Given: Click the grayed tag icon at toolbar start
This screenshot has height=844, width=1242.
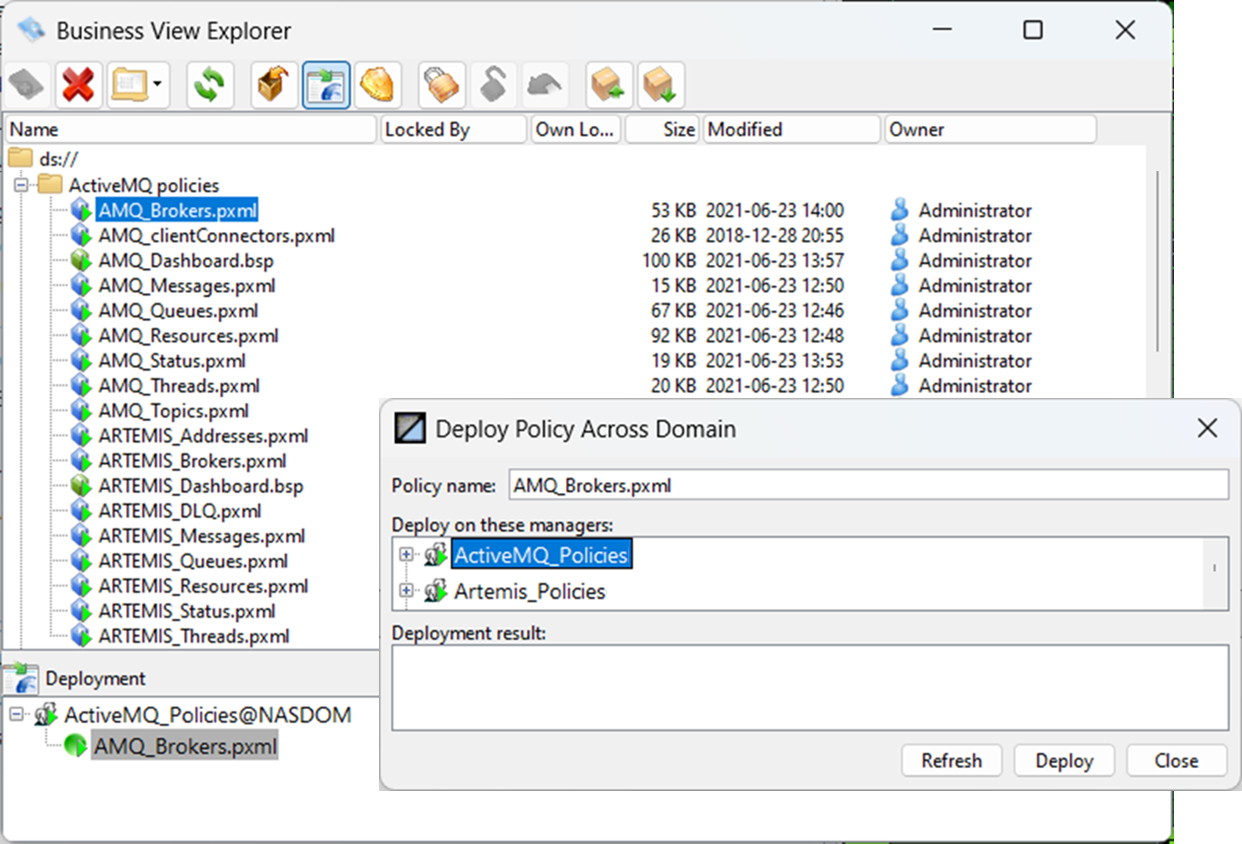Looking at the screenshot, I should (x=28, y=85).
